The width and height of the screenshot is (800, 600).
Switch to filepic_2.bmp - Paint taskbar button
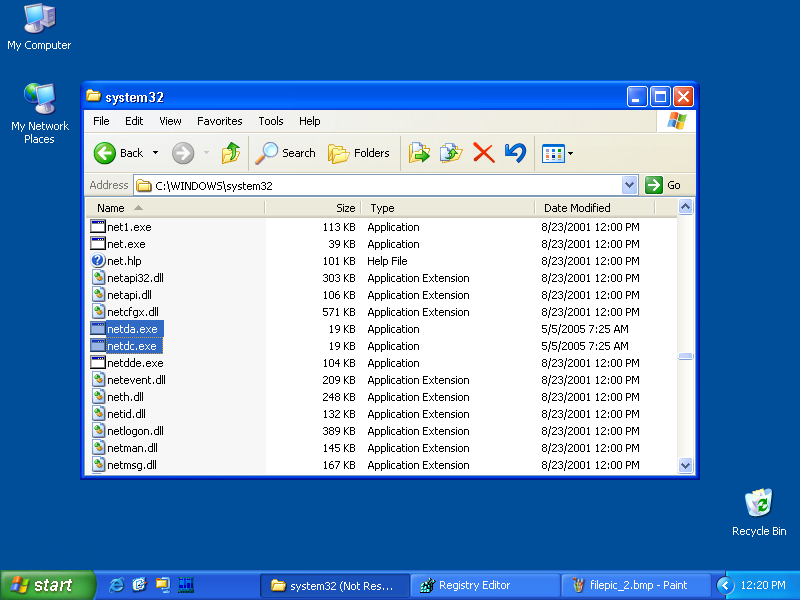point(636,585)
